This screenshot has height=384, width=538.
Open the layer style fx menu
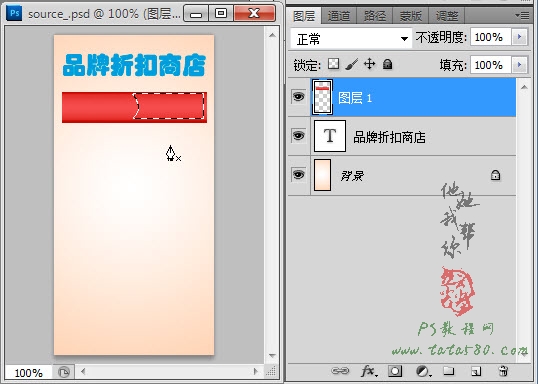pos(369,371)
